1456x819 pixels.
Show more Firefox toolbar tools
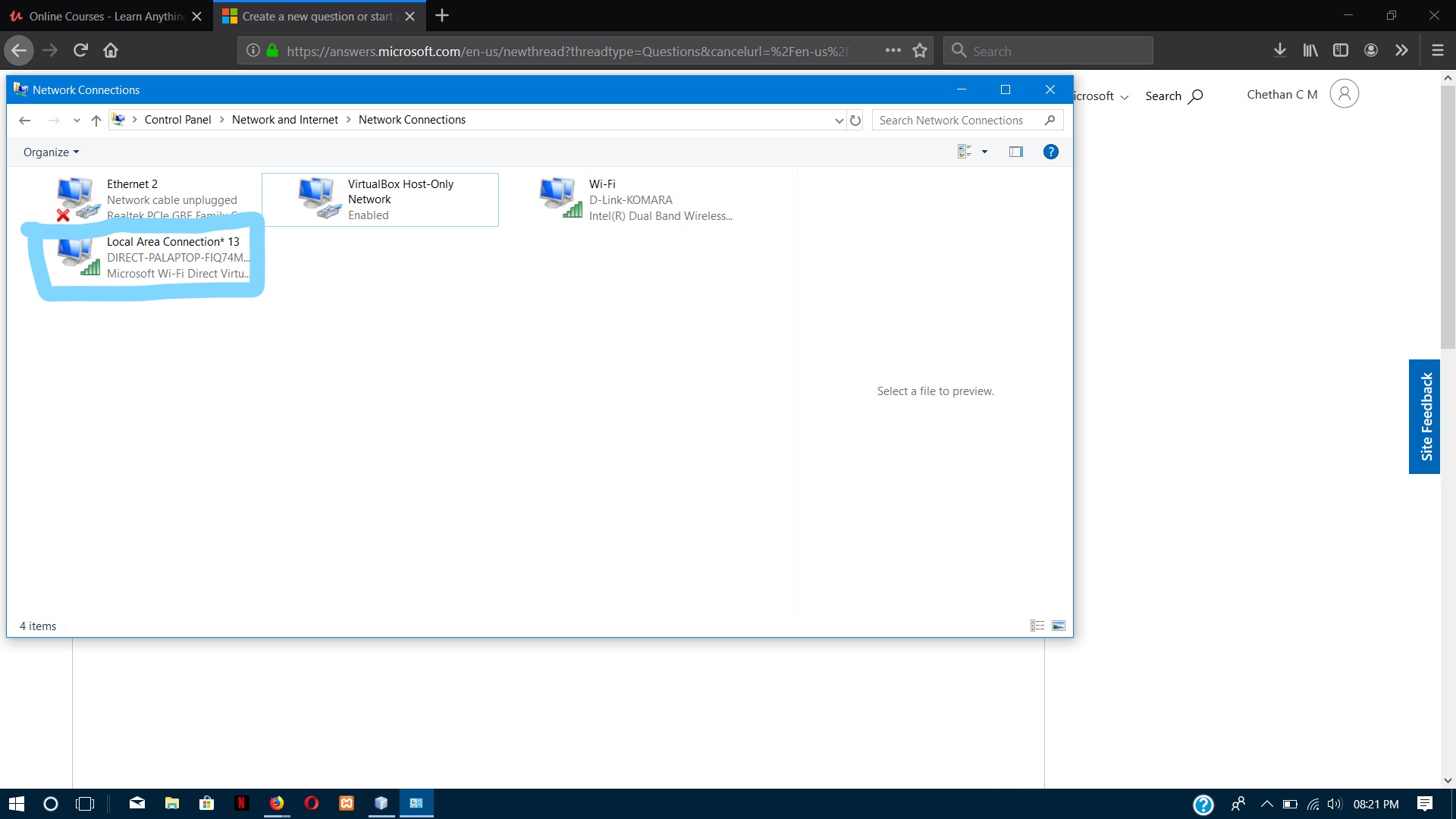click(x=1401, y=51)
